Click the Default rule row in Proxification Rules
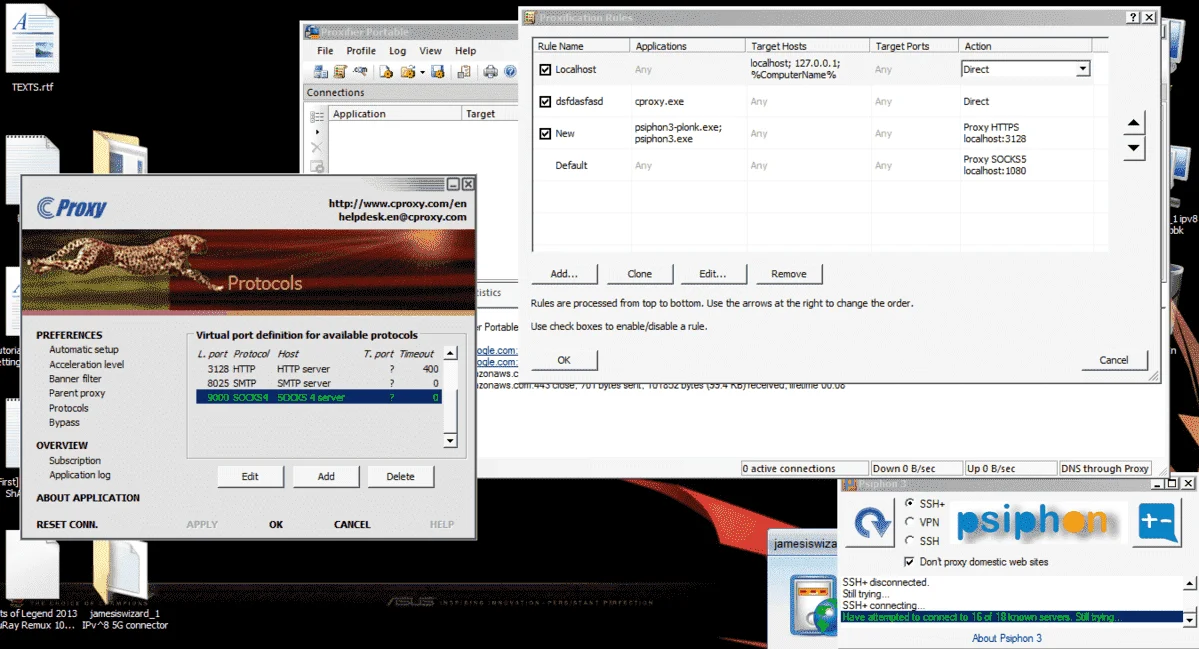The width and height of the screenshot is (1199, 649). click(820, 165)
